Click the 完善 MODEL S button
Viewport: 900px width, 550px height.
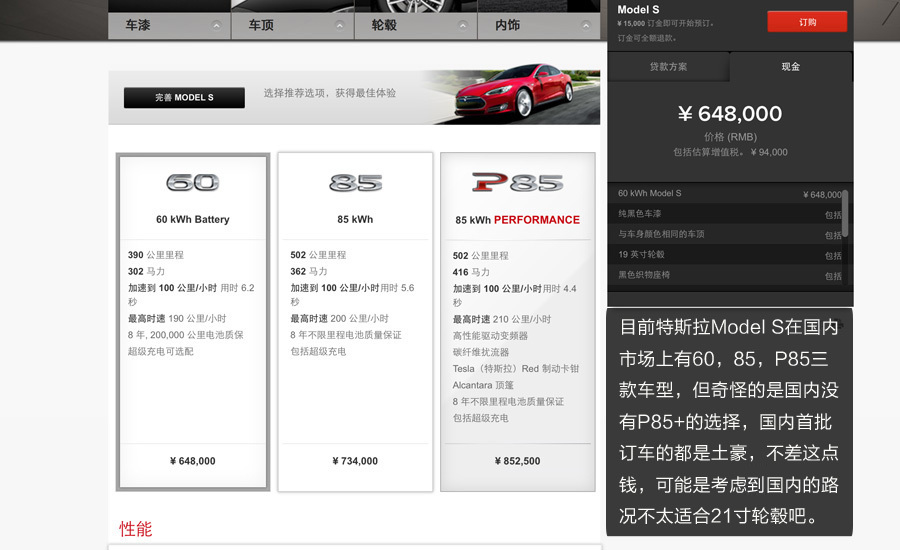pos(184,98)
